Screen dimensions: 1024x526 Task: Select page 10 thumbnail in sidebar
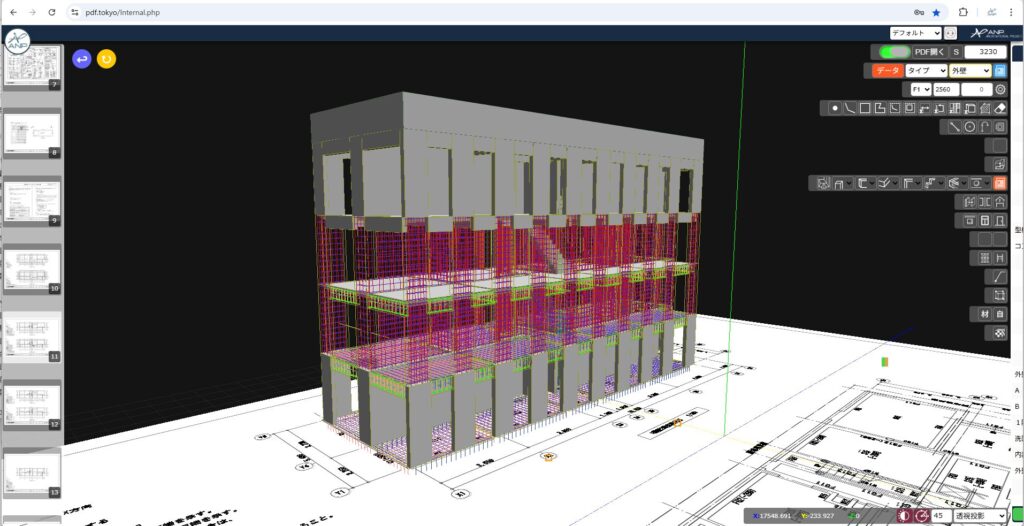pos(32,270)
